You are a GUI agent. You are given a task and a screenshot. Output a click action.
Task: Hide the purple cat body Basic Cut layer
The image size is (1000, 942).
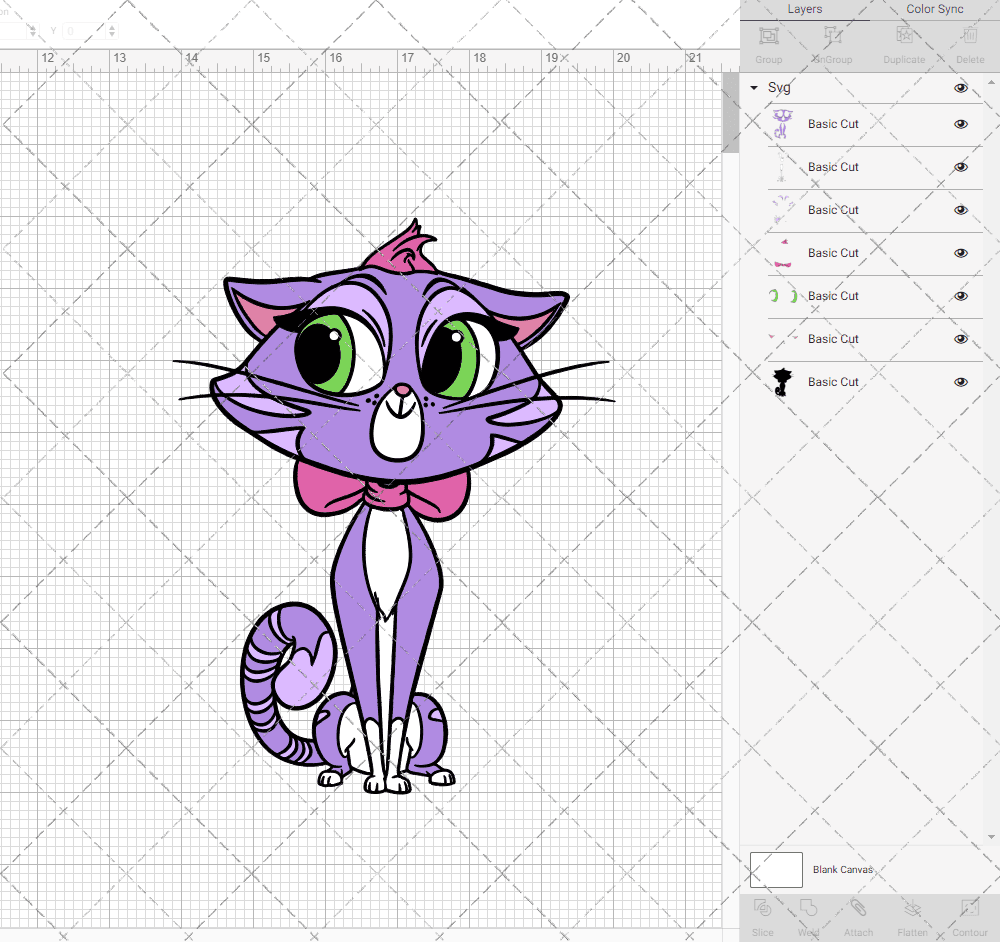pos(961,124)
